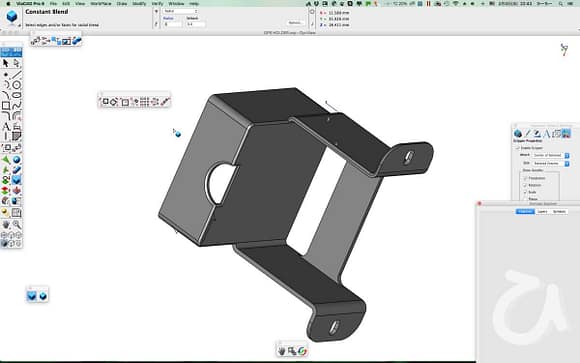Open Spotlight search in macOS menu bar
The image size is (580, 363).
tap(561, 3)
